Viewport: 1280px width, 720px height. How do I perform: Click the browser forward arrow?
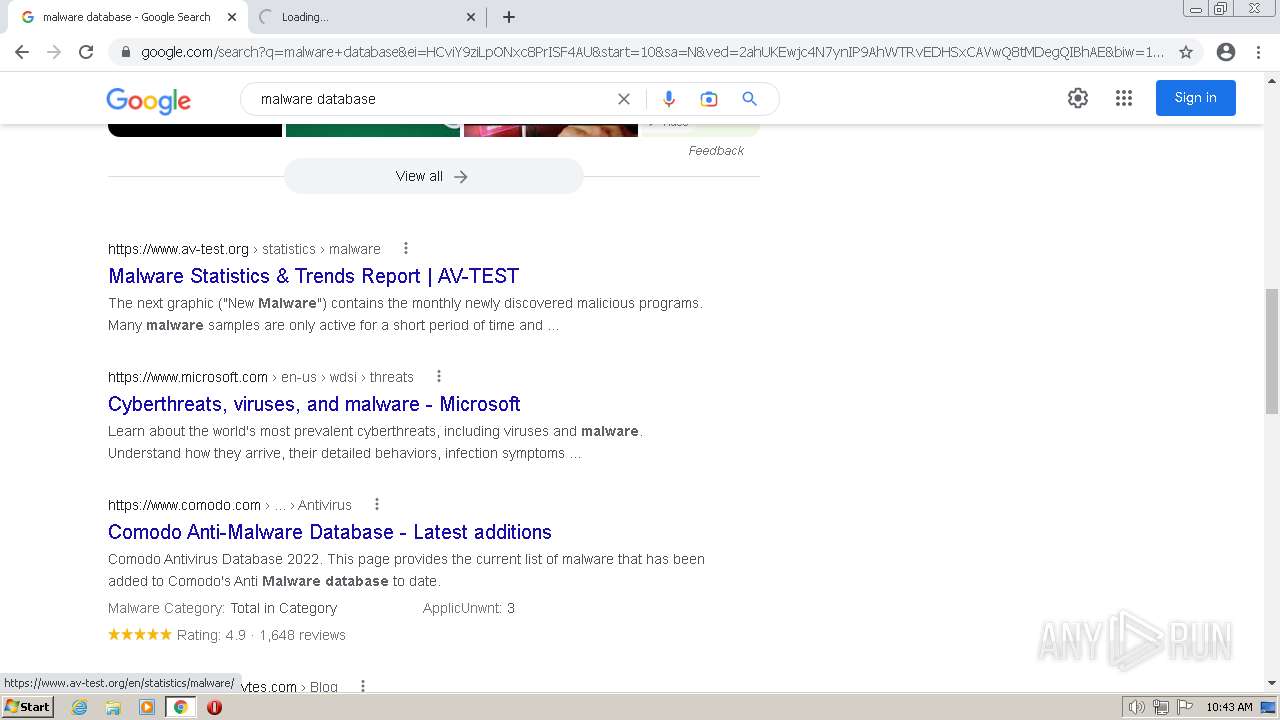[54, 52]
